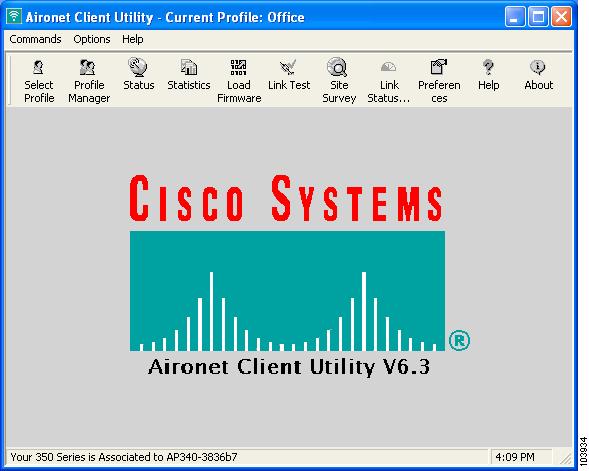Image resolution: width=589 pixels, height=471 pixels.
Task: Launch the Profile Manager
Action: tap(89, 81)
